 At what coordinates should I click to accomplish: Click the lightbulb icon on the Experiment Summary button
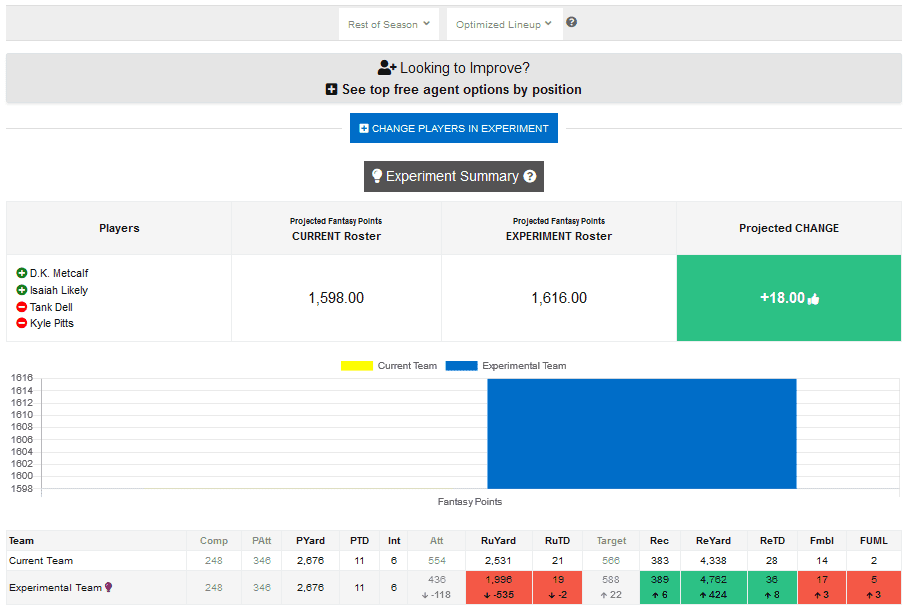pos(377,176)
